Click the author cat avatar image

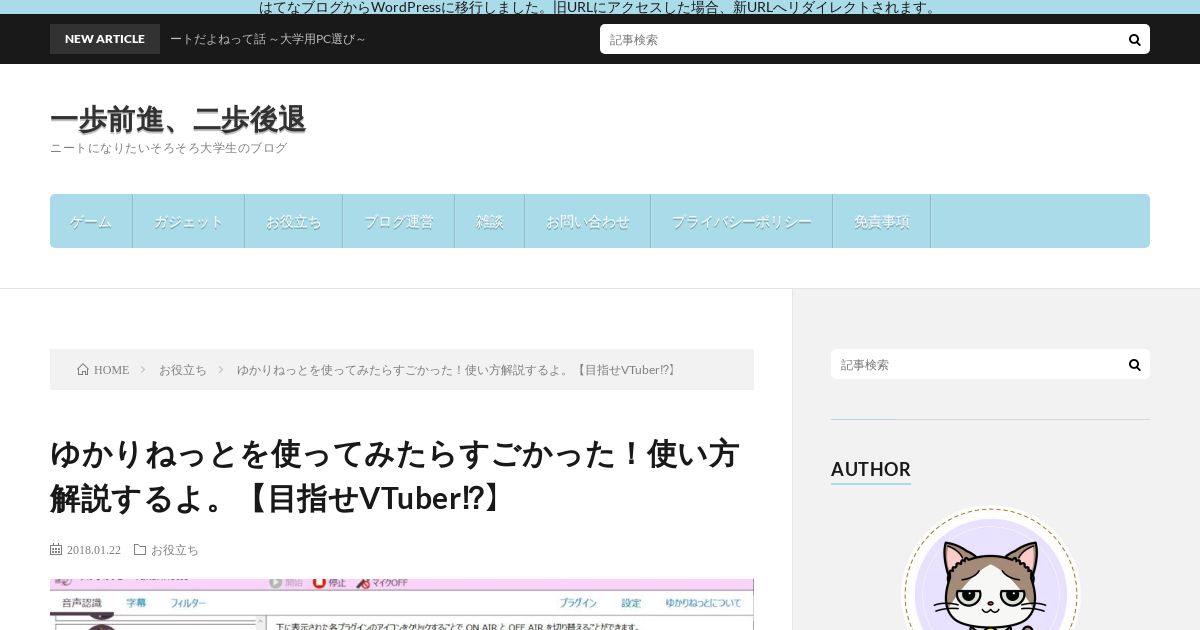pyautogui.click(x=991, y=570)
